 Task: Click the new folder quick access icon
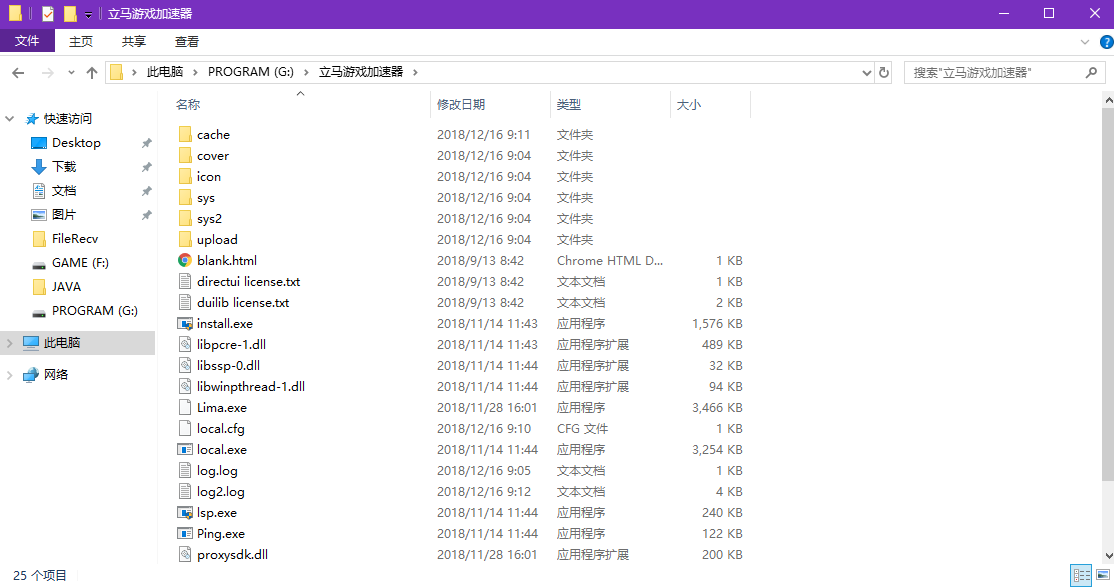(x=70, y=14)
